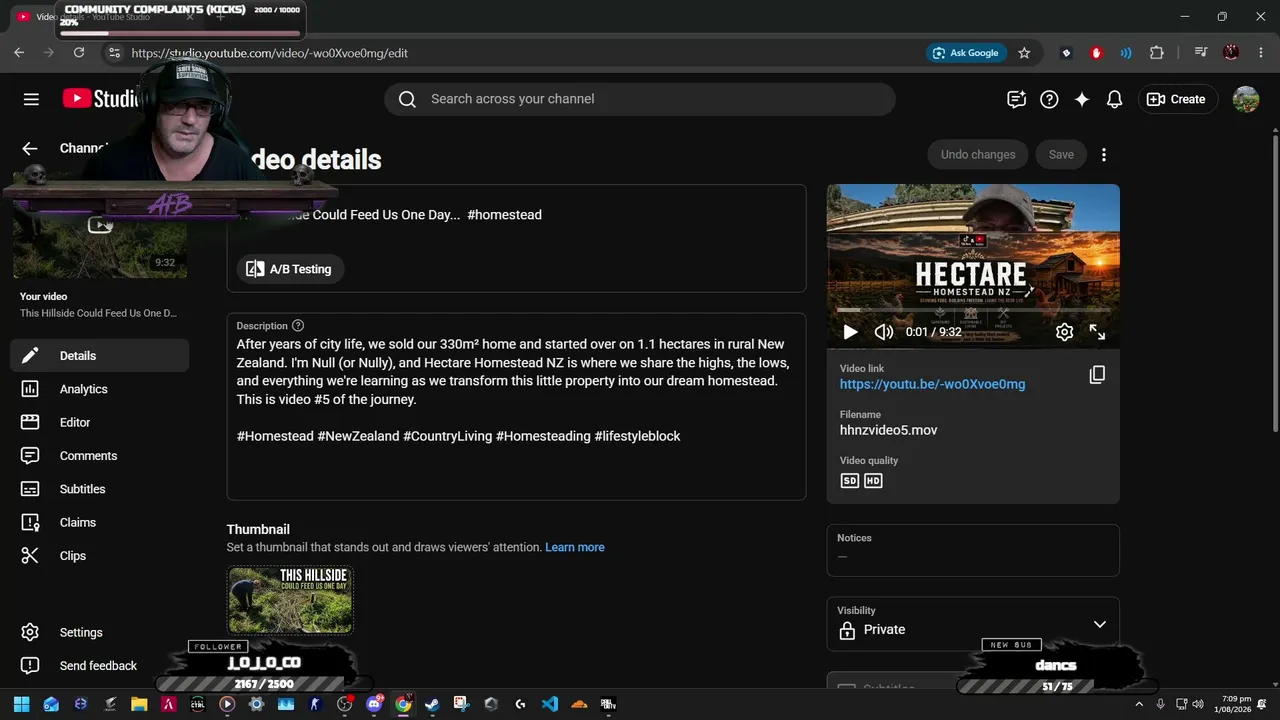
Task: Open the Send feedback chat icon in header
Action: 1016,99
